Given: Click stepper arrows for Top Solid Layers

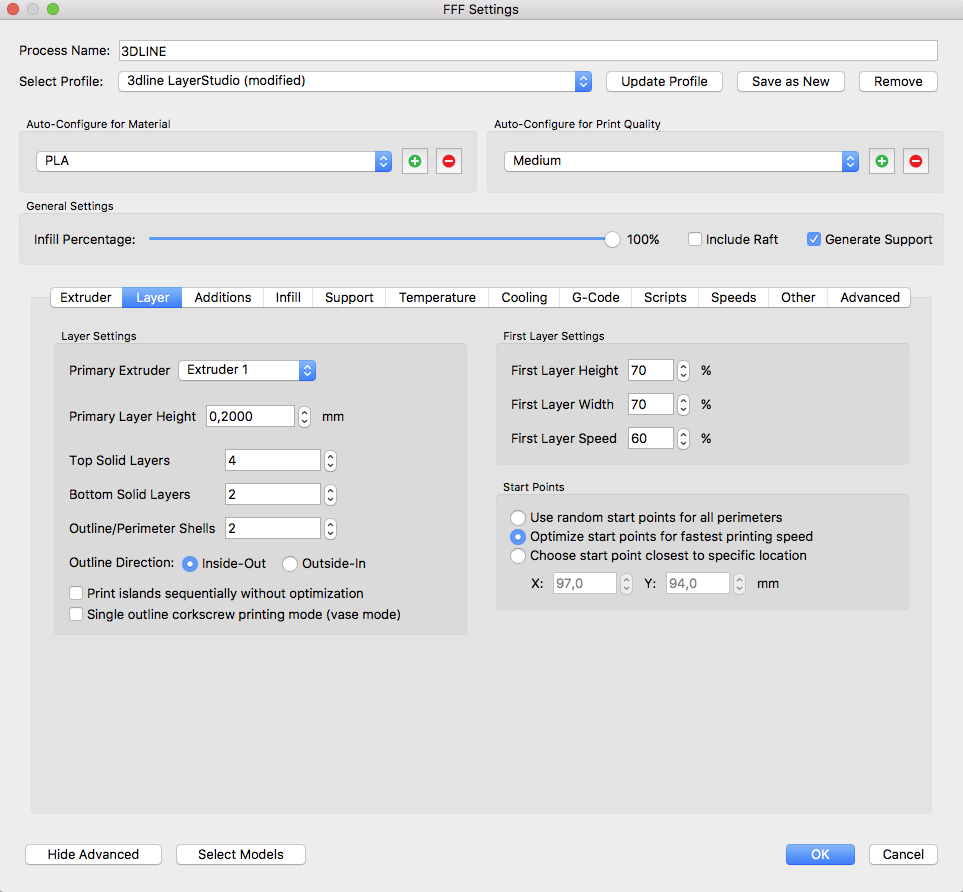Looking at the screenshot, I should (330, 460).
